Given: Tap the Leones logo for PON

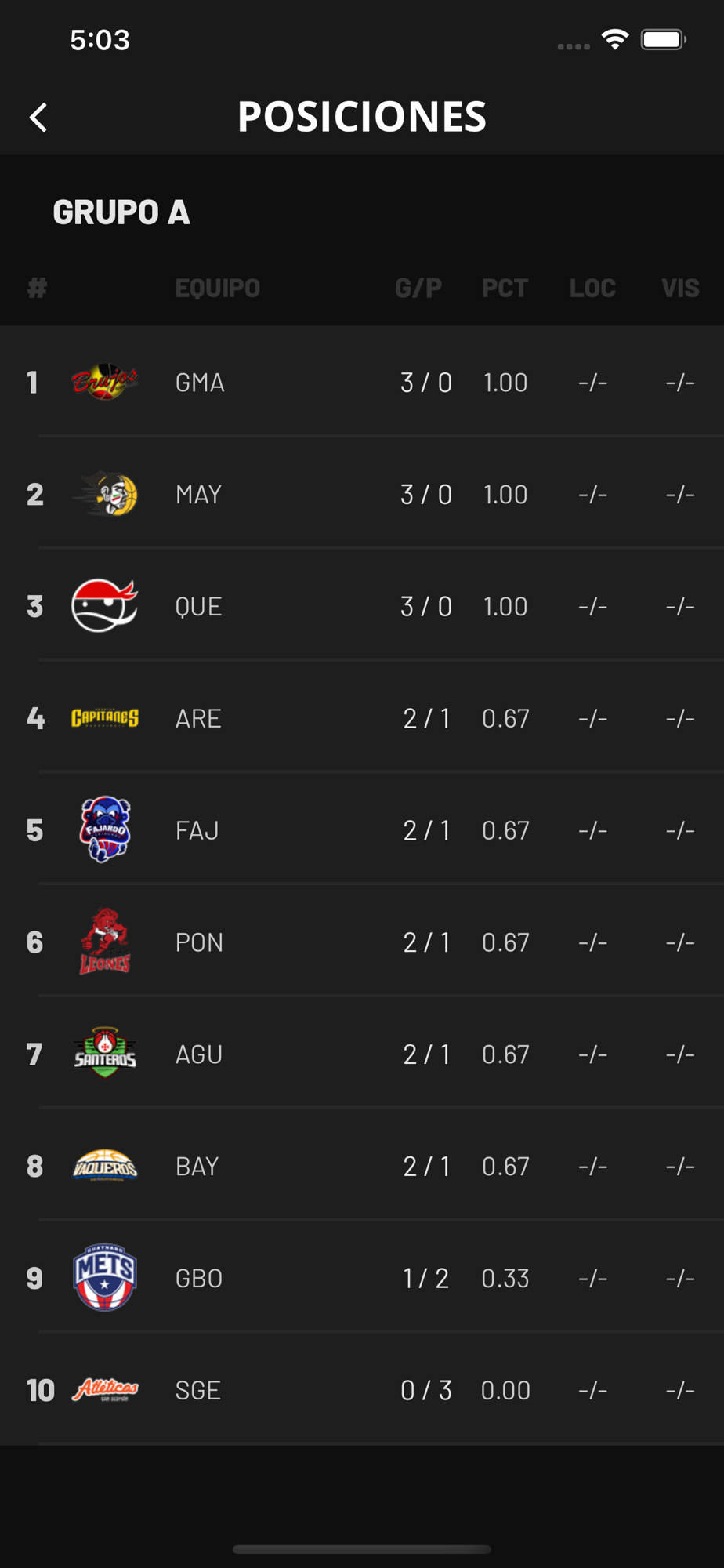Looking at the screenshot, I should (104, 942).
